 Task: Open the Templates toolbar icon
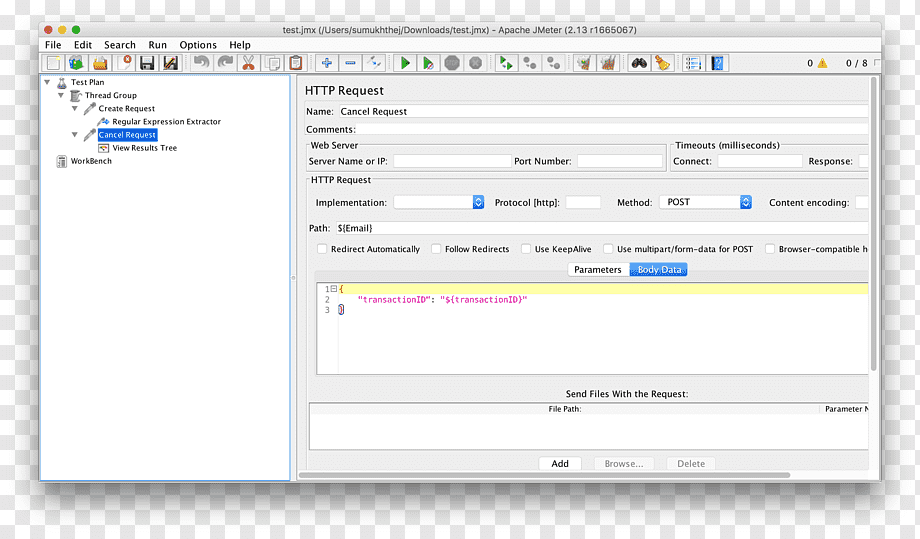pyautogui.click(x=76, y=63)
